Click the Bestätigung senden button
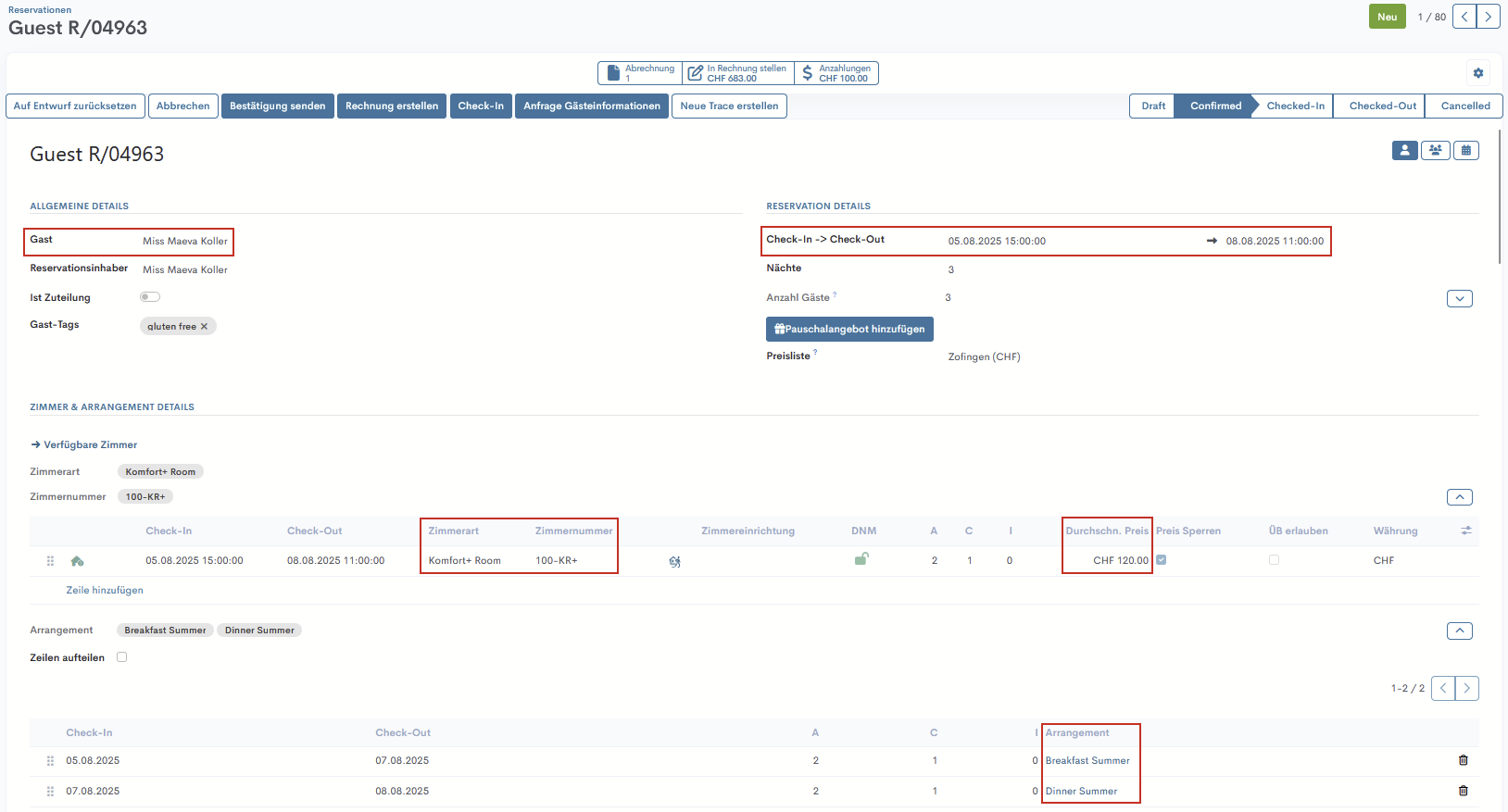This screenshot has width=1508, height=812. coord(277,106)
